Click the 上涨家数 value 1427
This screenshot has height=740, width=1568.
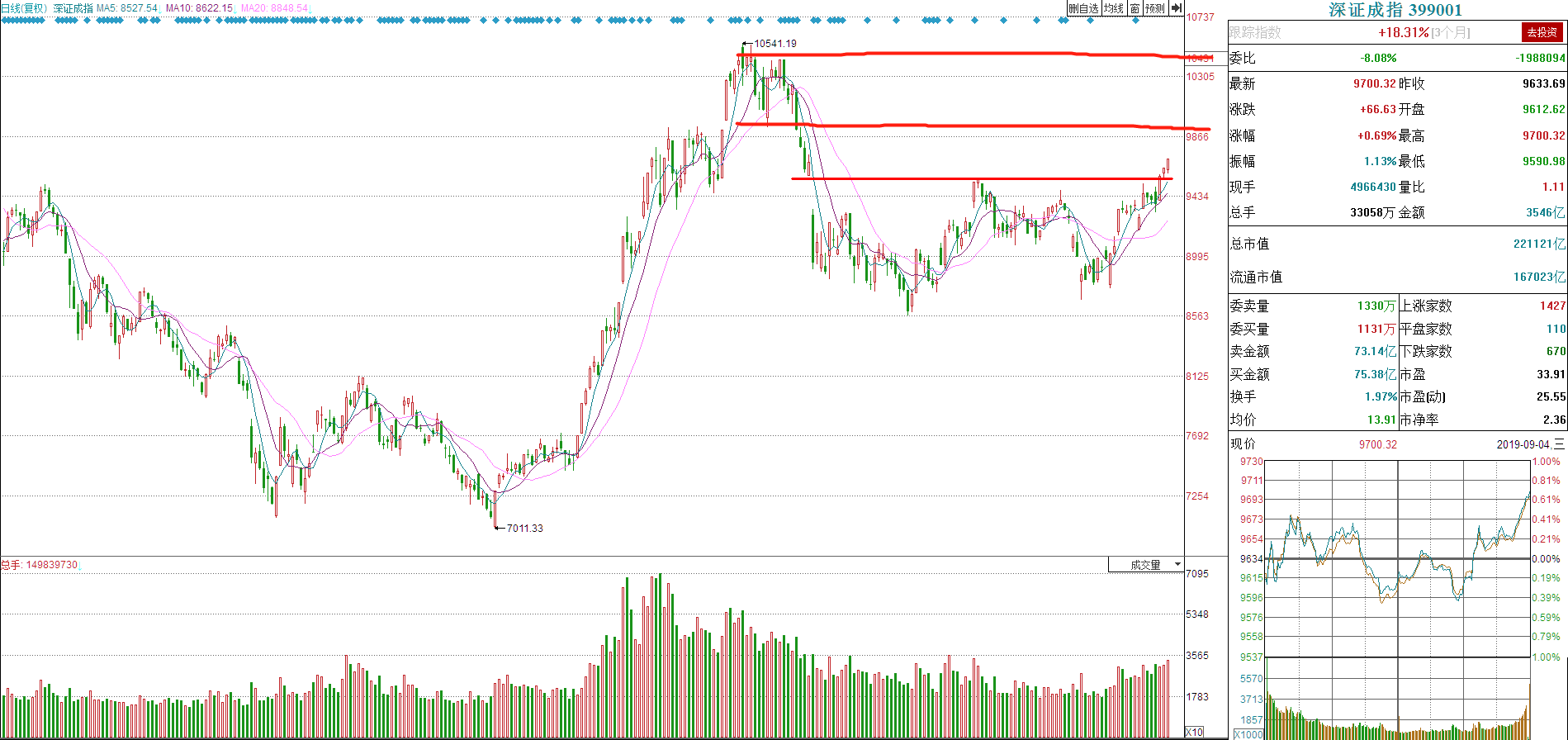pos(1552,306)
